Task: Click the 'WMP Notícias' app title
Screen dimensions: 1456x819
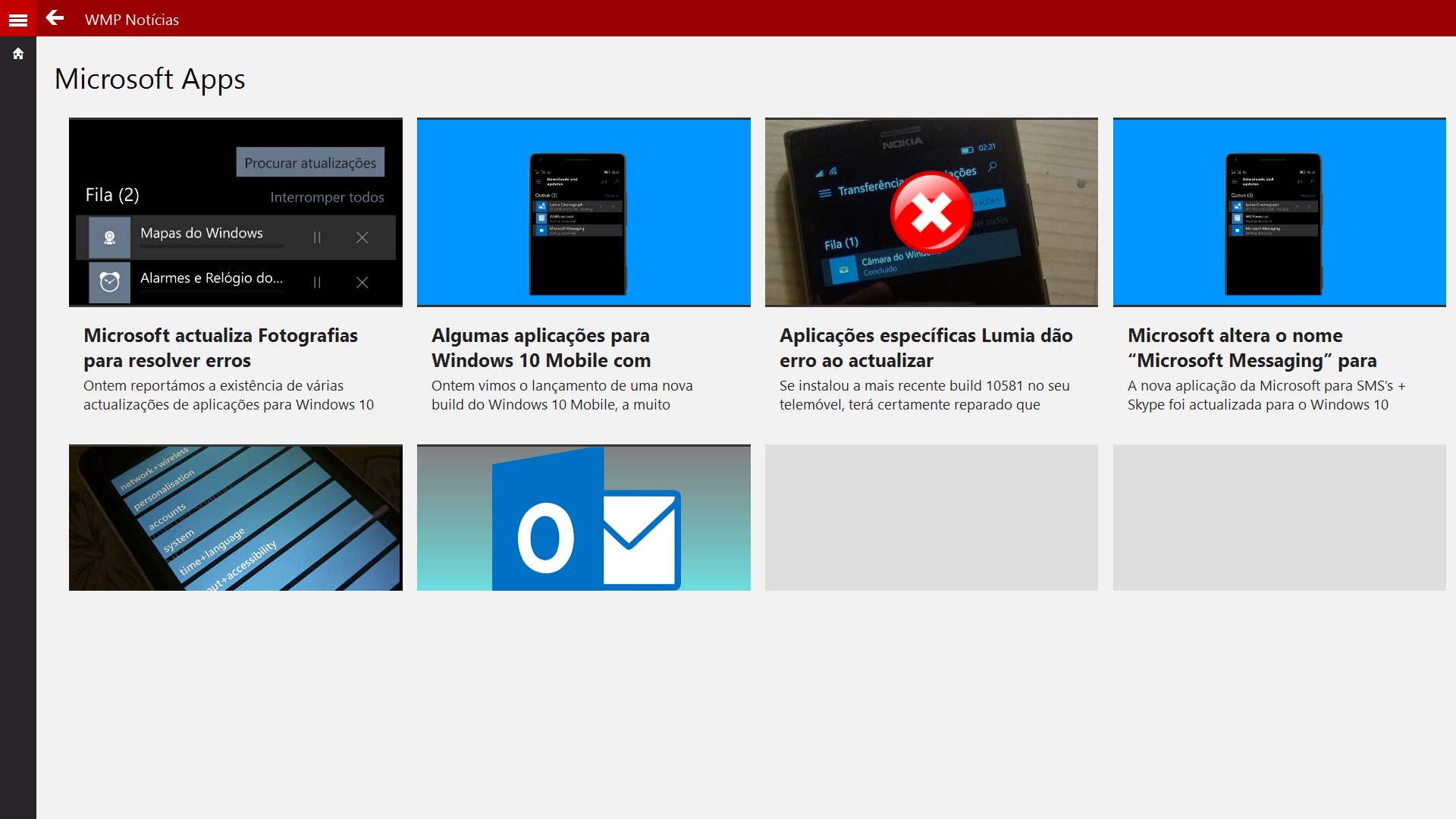Action: [x=132, y=20]
